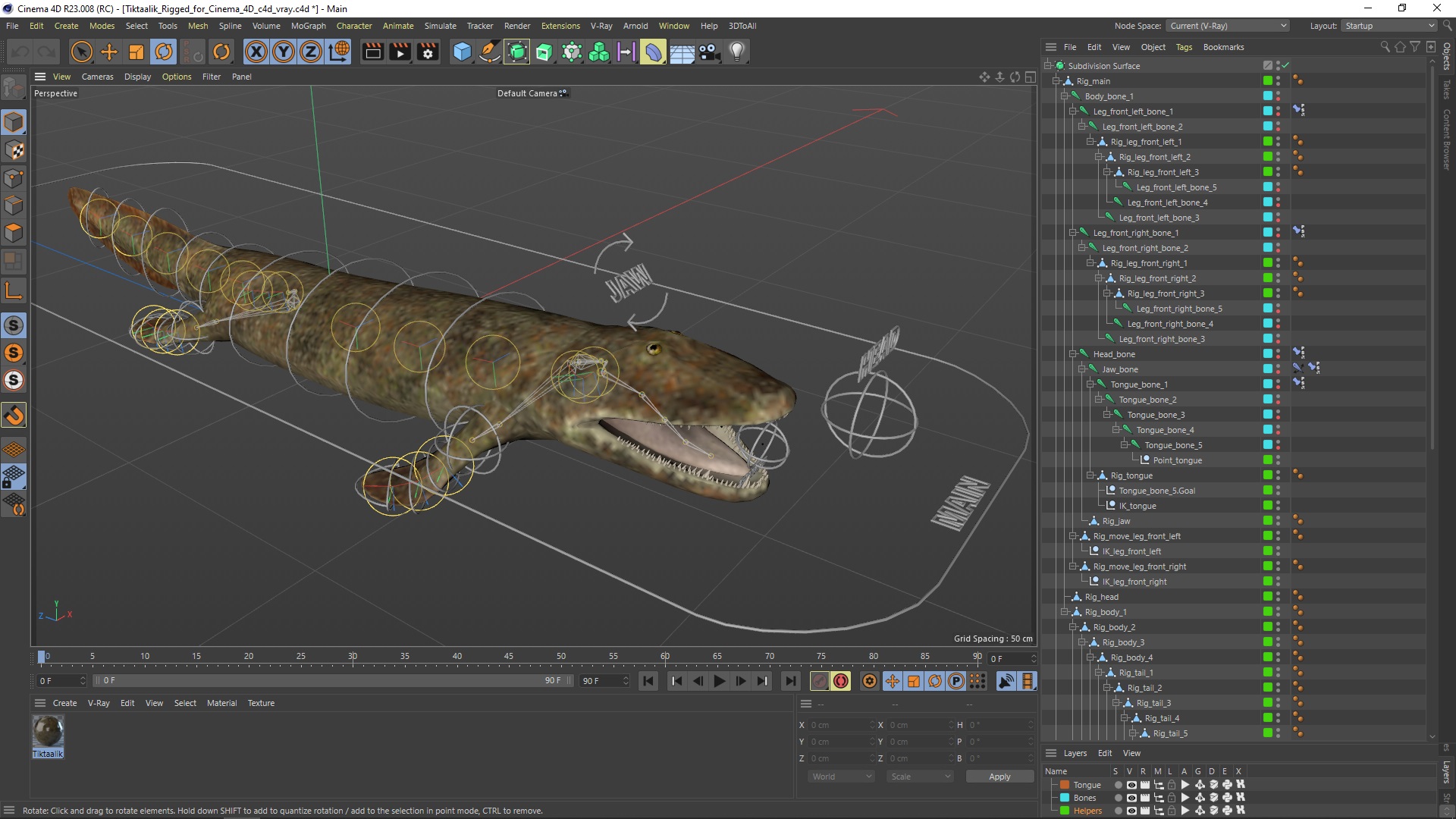Image resolution: width=1456 pixels, height=819 pixels.
Task: Open the Scale coordinate mode dropdown
Action: [921, 777]
